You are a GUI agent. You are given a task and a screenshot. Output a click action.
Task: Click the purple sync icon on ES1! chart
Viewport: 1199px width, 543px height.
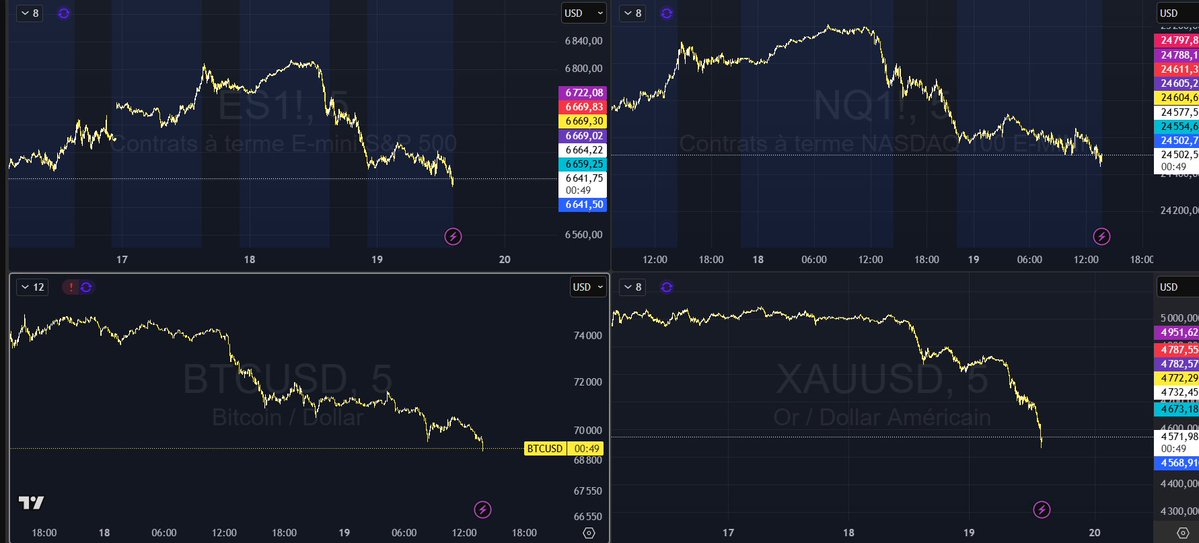[x=63, y=13]
